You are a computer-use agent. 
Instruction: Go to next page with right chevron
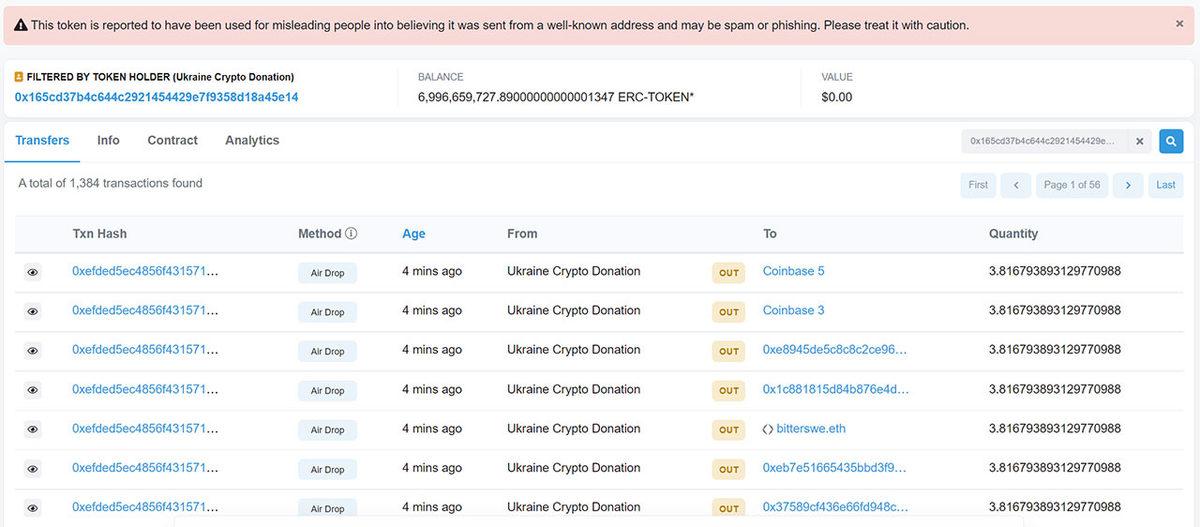coord(1127,185)
